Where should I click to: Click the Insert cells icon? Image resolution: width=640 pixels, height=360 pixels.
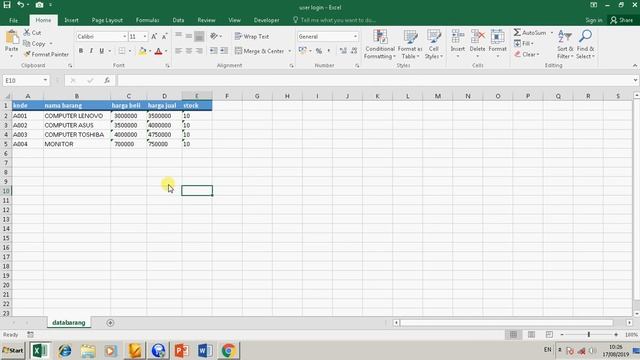(x=458, y=37)
